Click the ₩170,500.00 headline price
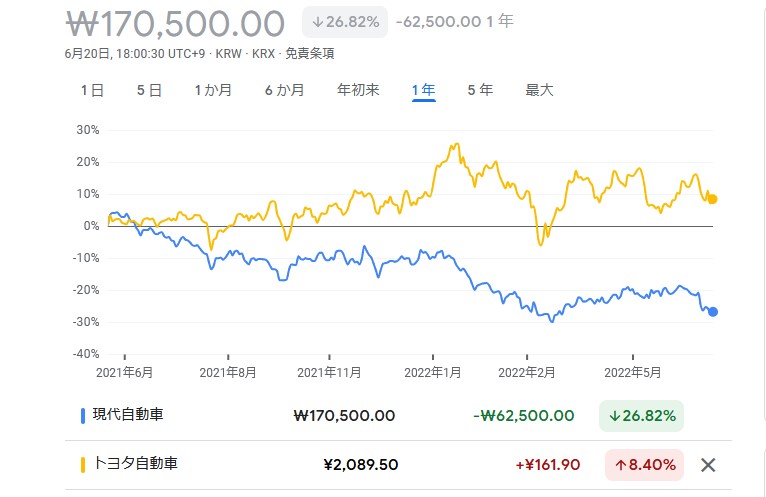The image size is (766, 497). coord(175,22)
